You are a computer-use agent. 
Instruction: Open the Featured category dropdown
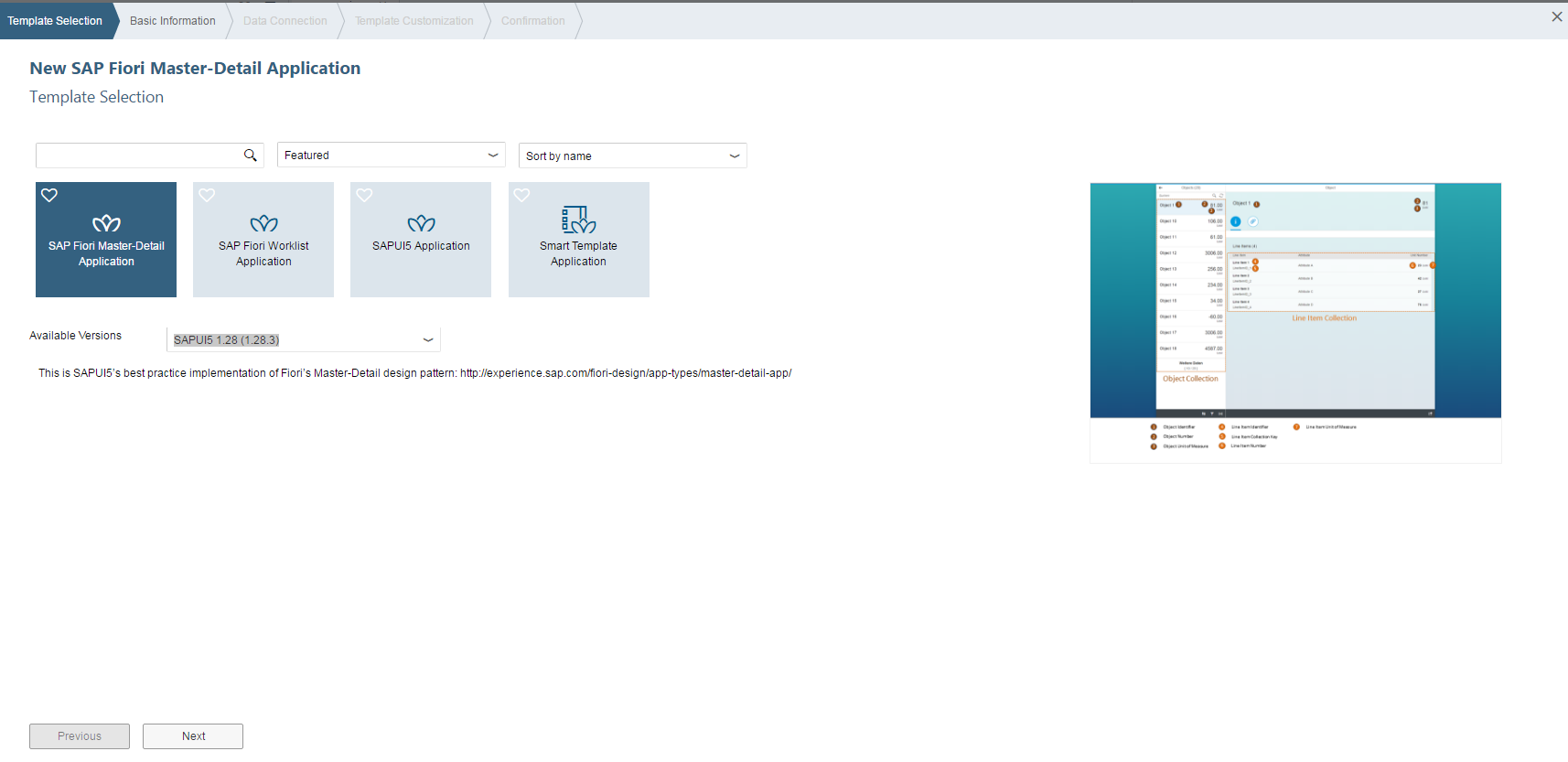pyautogui.click(x=391, y=156)
